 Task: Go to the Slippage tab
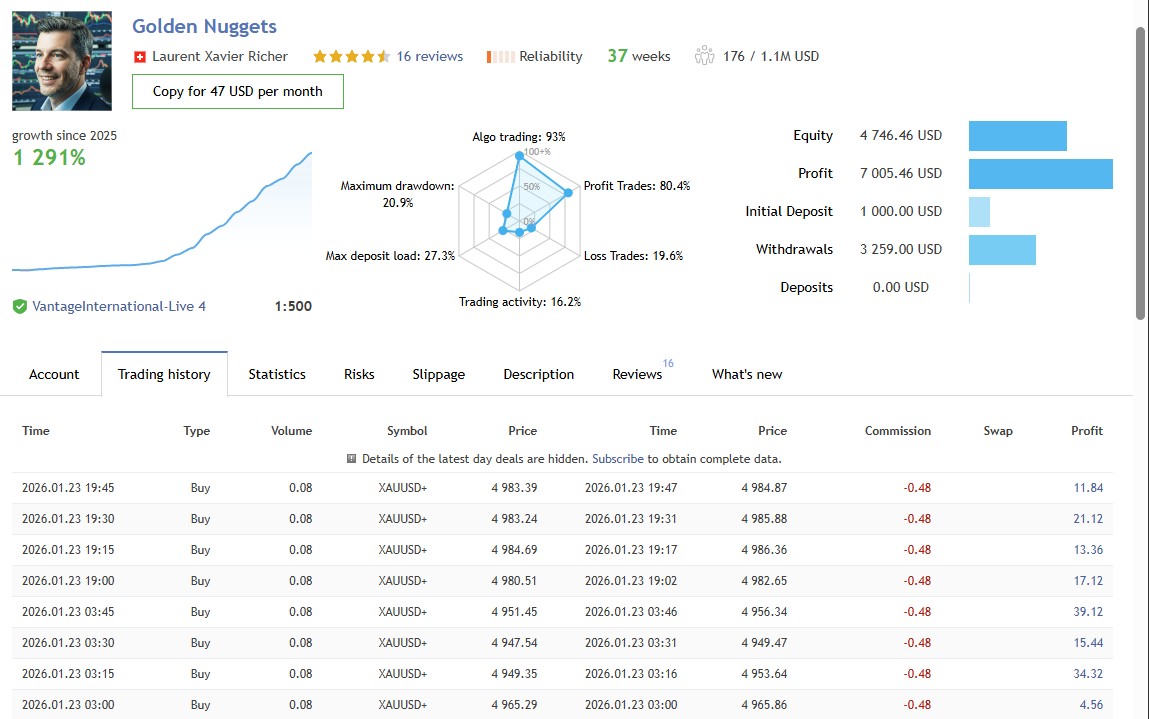click(438, 375)
